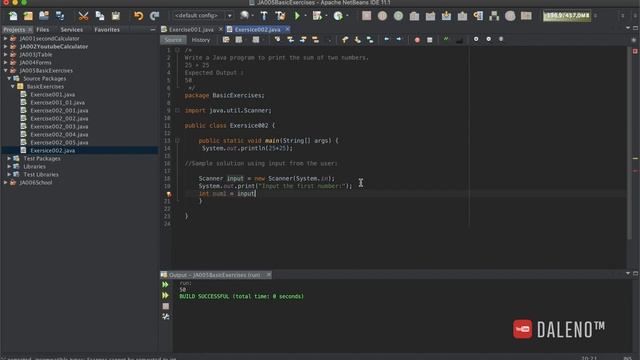Click the editor Start Macro Recording red icon
The width and height of the screenshot is (640, 360).
pos(417,40)
